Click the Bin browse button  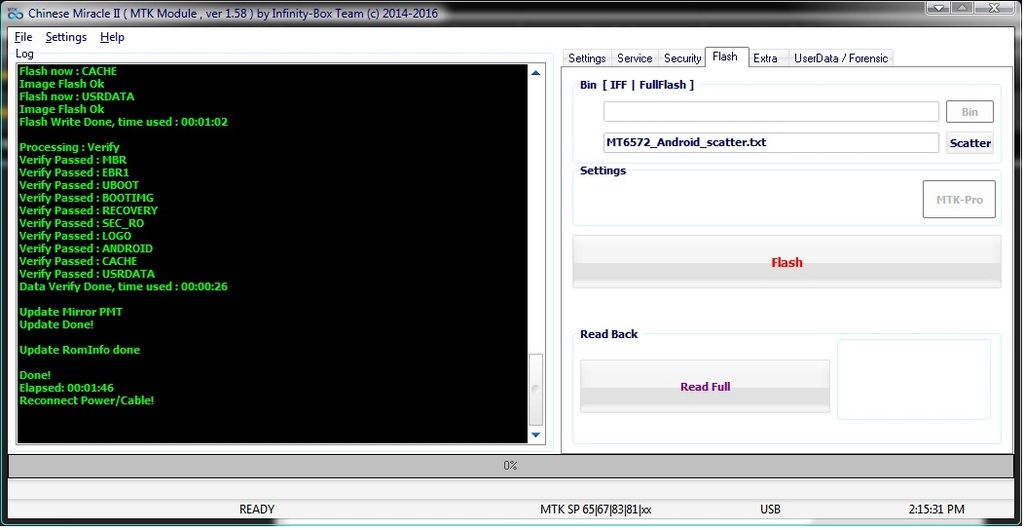(969, 112)
